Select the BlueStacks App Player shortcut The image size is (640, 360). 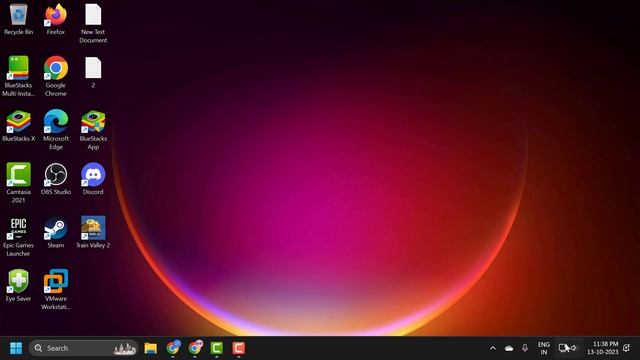(93, 130)
